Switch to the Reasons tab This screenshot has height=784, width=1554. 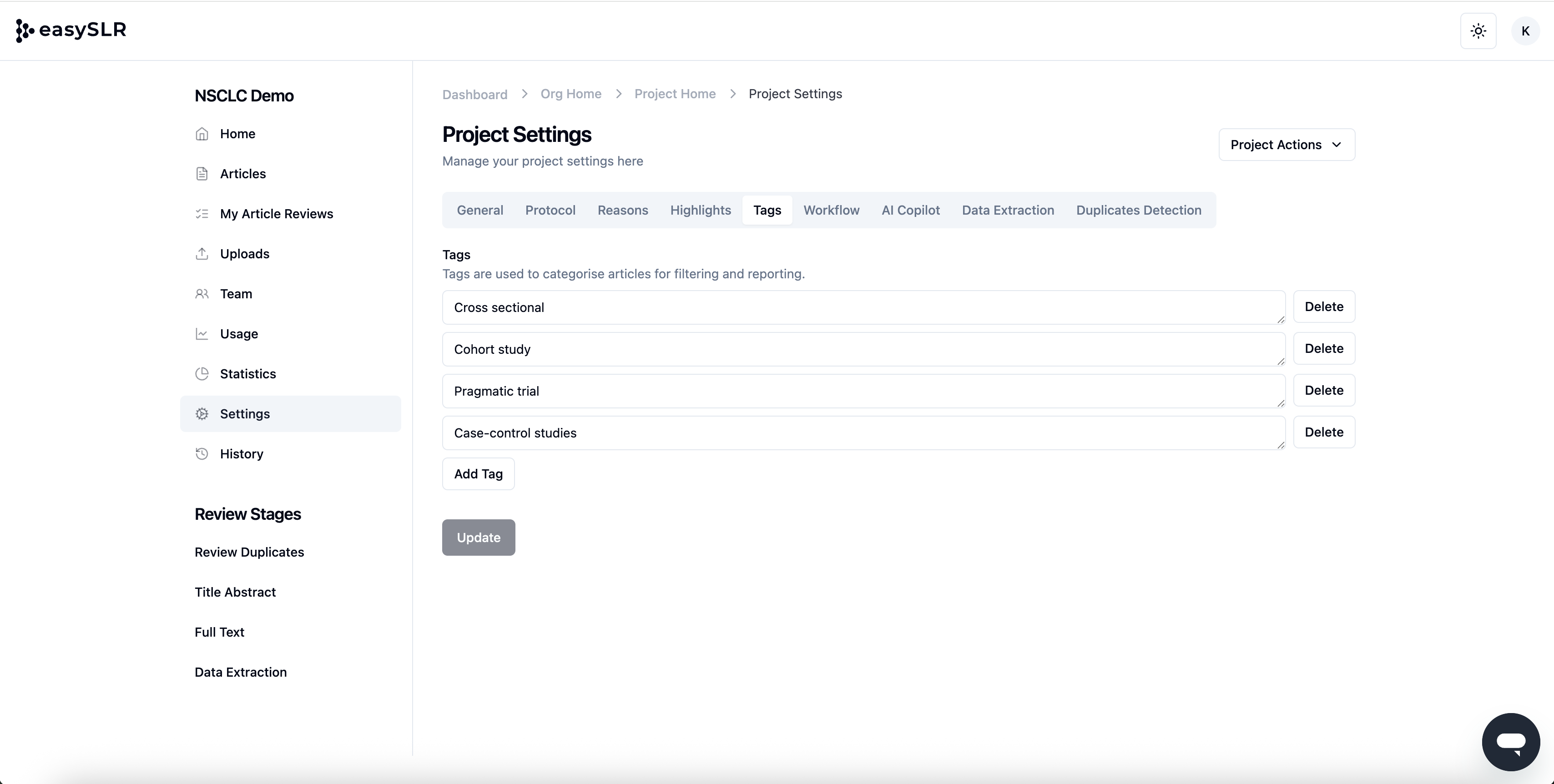point(623,210)
